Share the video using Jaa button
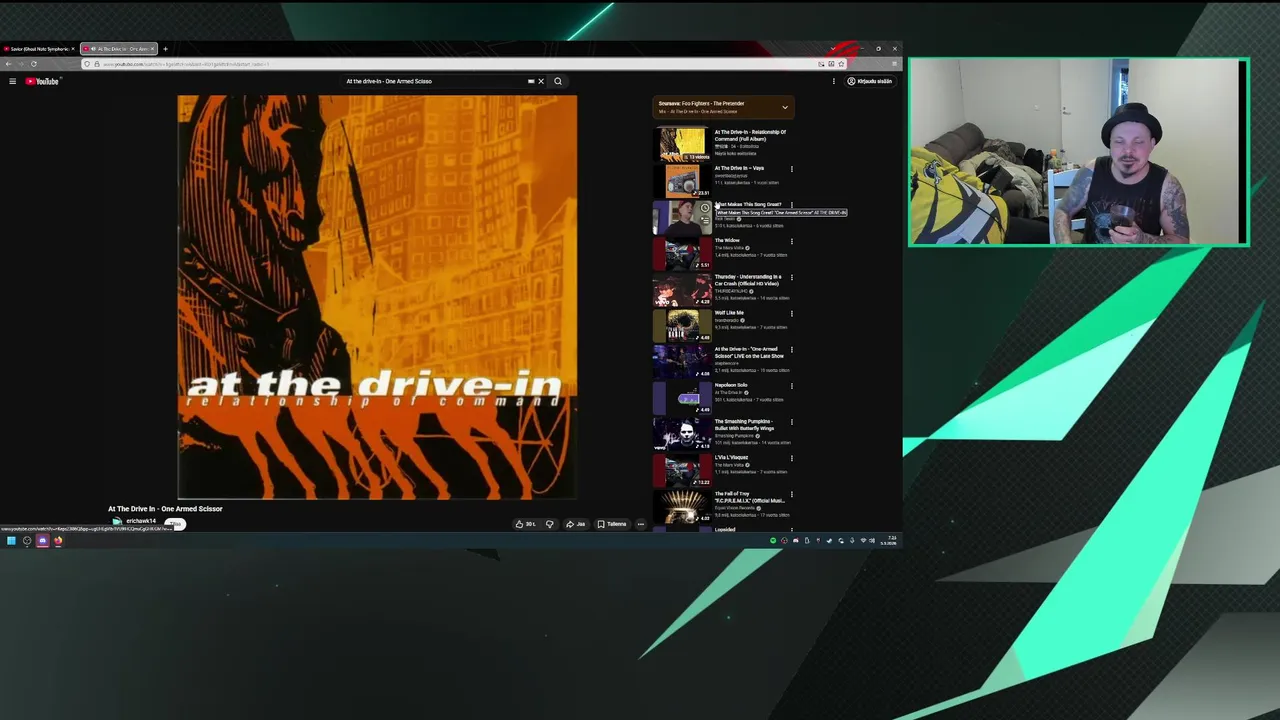1280x720 pixels. (x=576, y=524)
